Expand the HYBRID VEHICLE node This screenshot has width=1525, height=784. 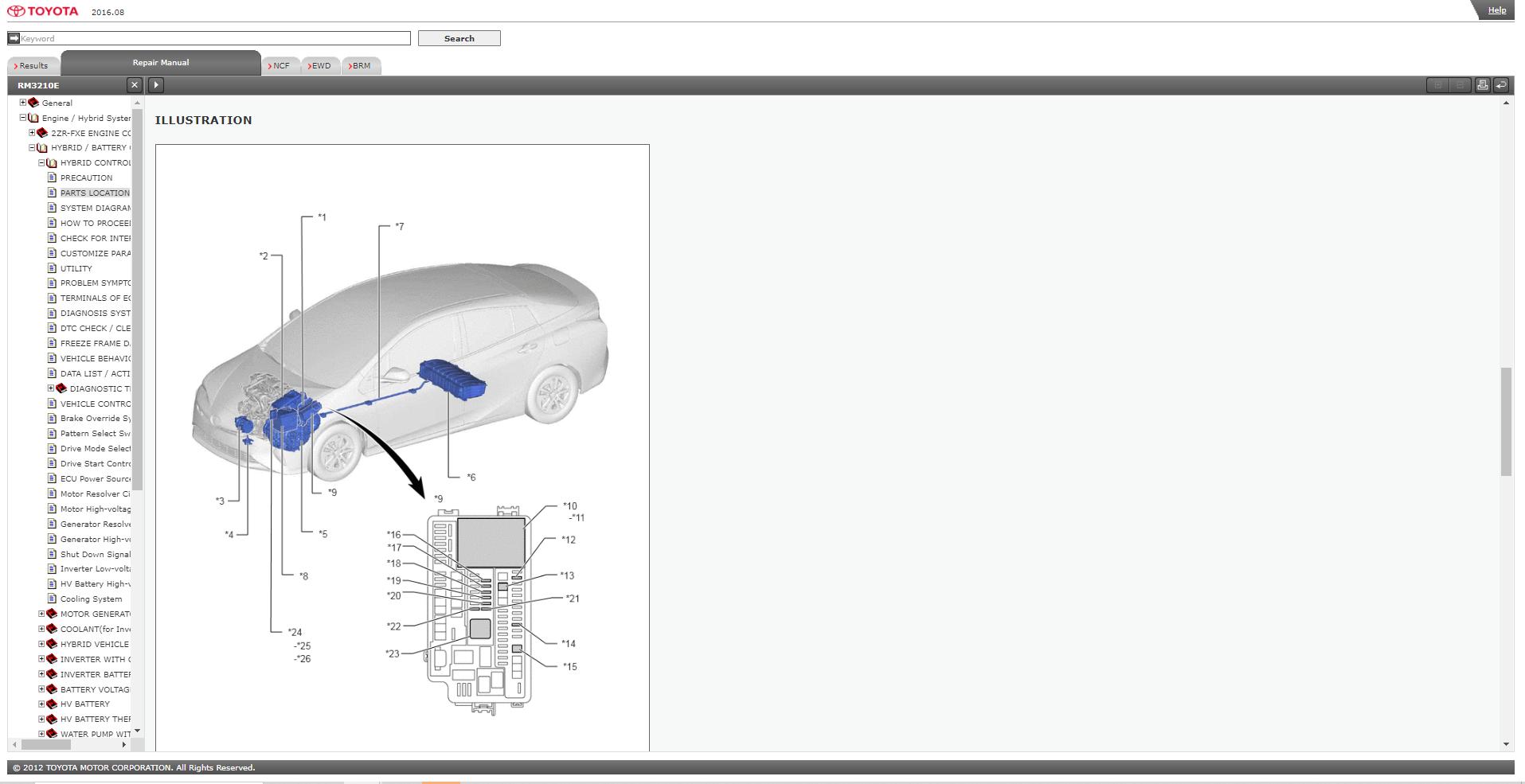pyautogui.click(x=42, y=644)
